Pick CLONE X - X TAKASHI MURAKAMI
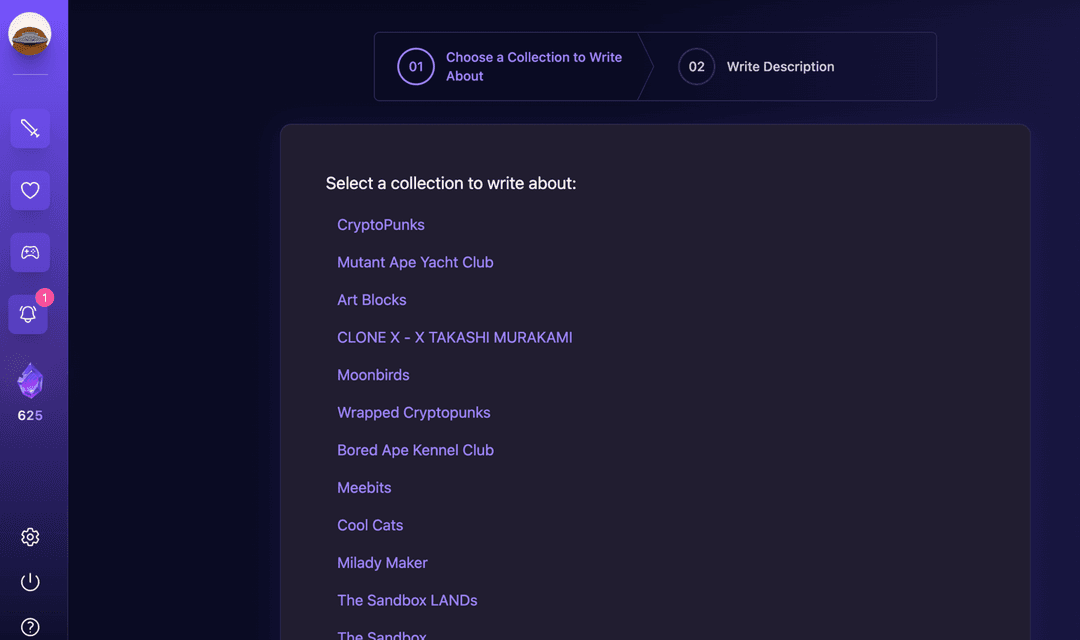This screenshot has width=1080, height=640. pyautogui.click(x=455, y=337)
